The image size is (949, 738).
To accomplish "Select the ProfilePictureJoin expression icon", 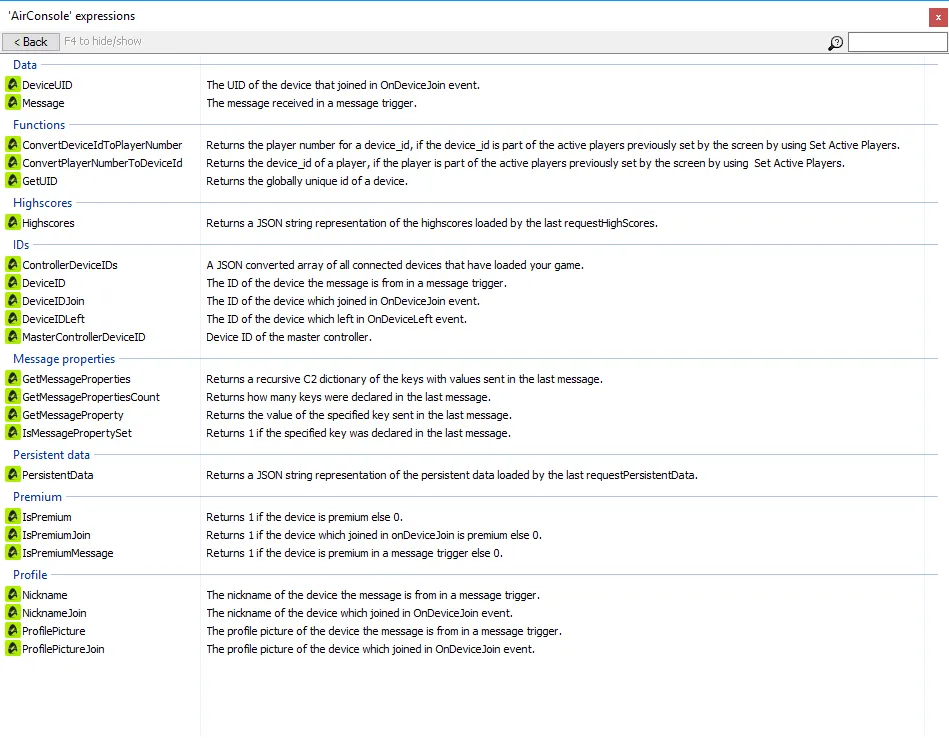I will [x=13, y=648].
